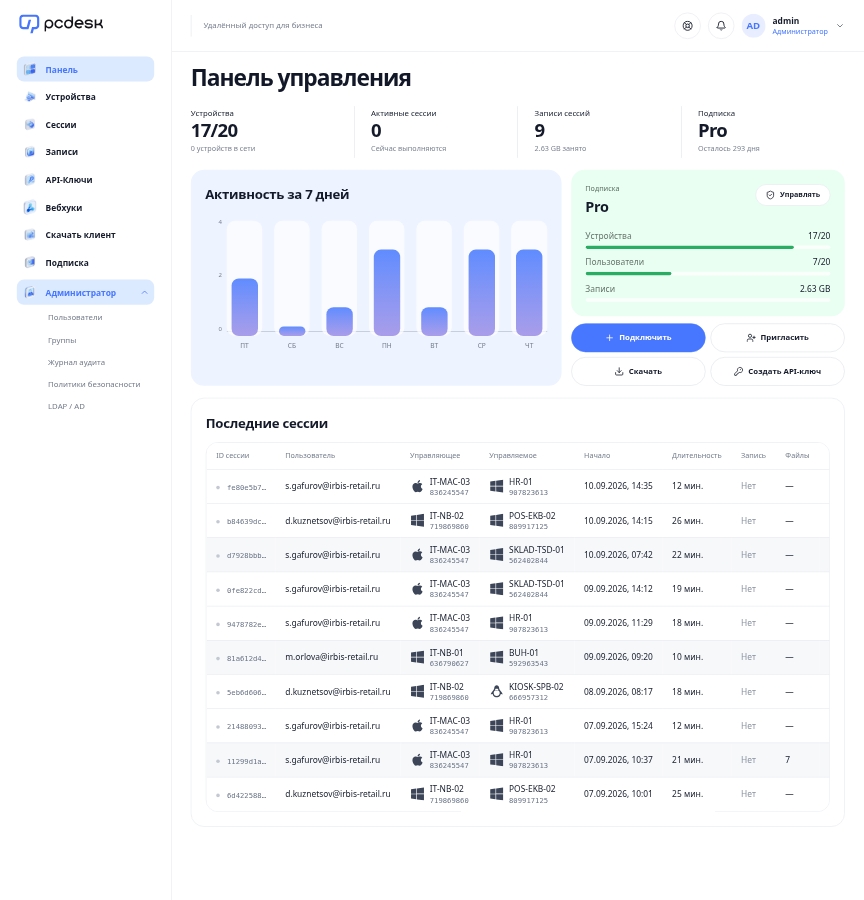This screenshot has height=900, width=864.
Task: Click the Создать API-ключ button
Action: [x=777, y=371]
